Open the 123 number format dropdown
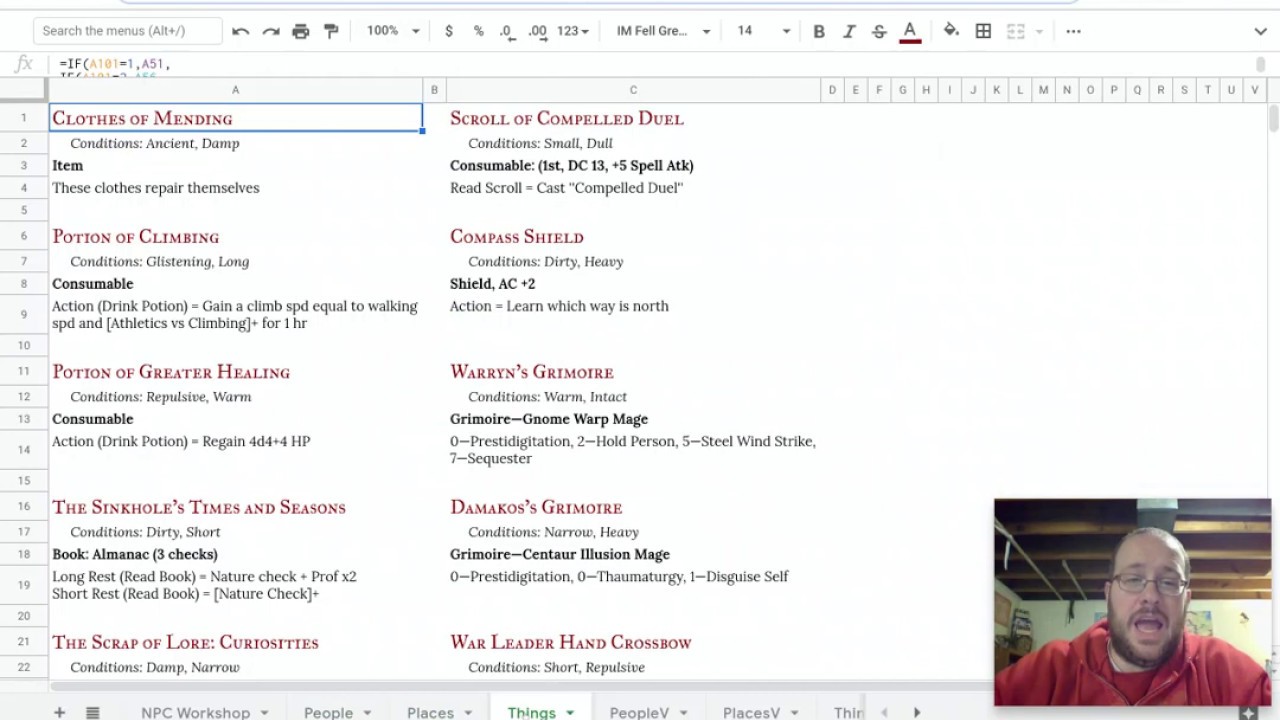The height and width of the screenshot is (720, 1280). pyautogui.click(x=573, y=31)
